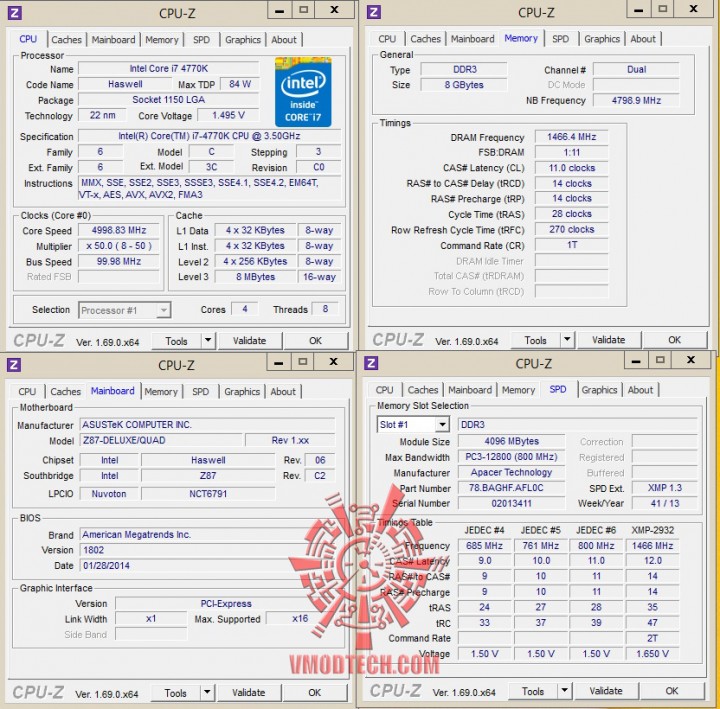The image size is (720, 709).
Task: Click the CPU-Z logo icon in Memory window title bar
Action: (374, 11)
